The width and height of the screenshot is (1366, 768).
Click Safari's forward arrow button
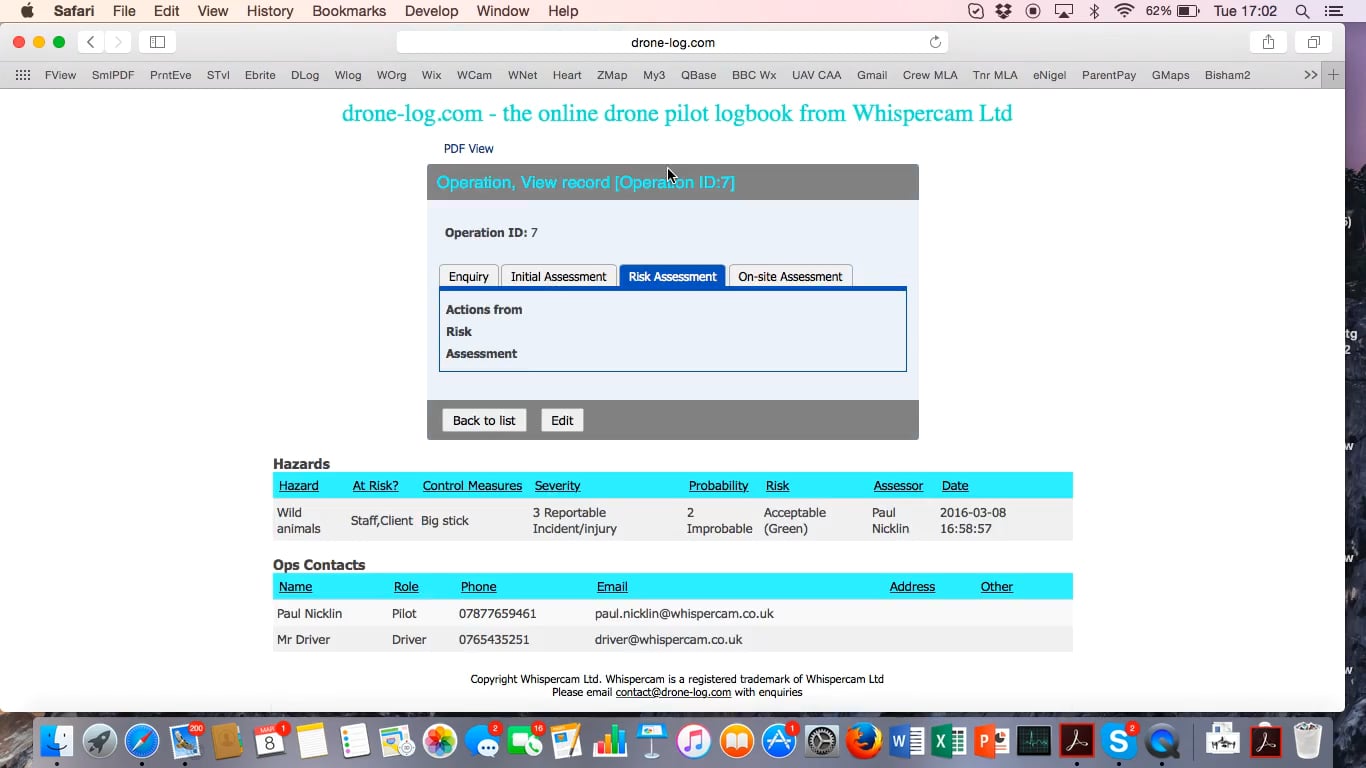point(118,42)
